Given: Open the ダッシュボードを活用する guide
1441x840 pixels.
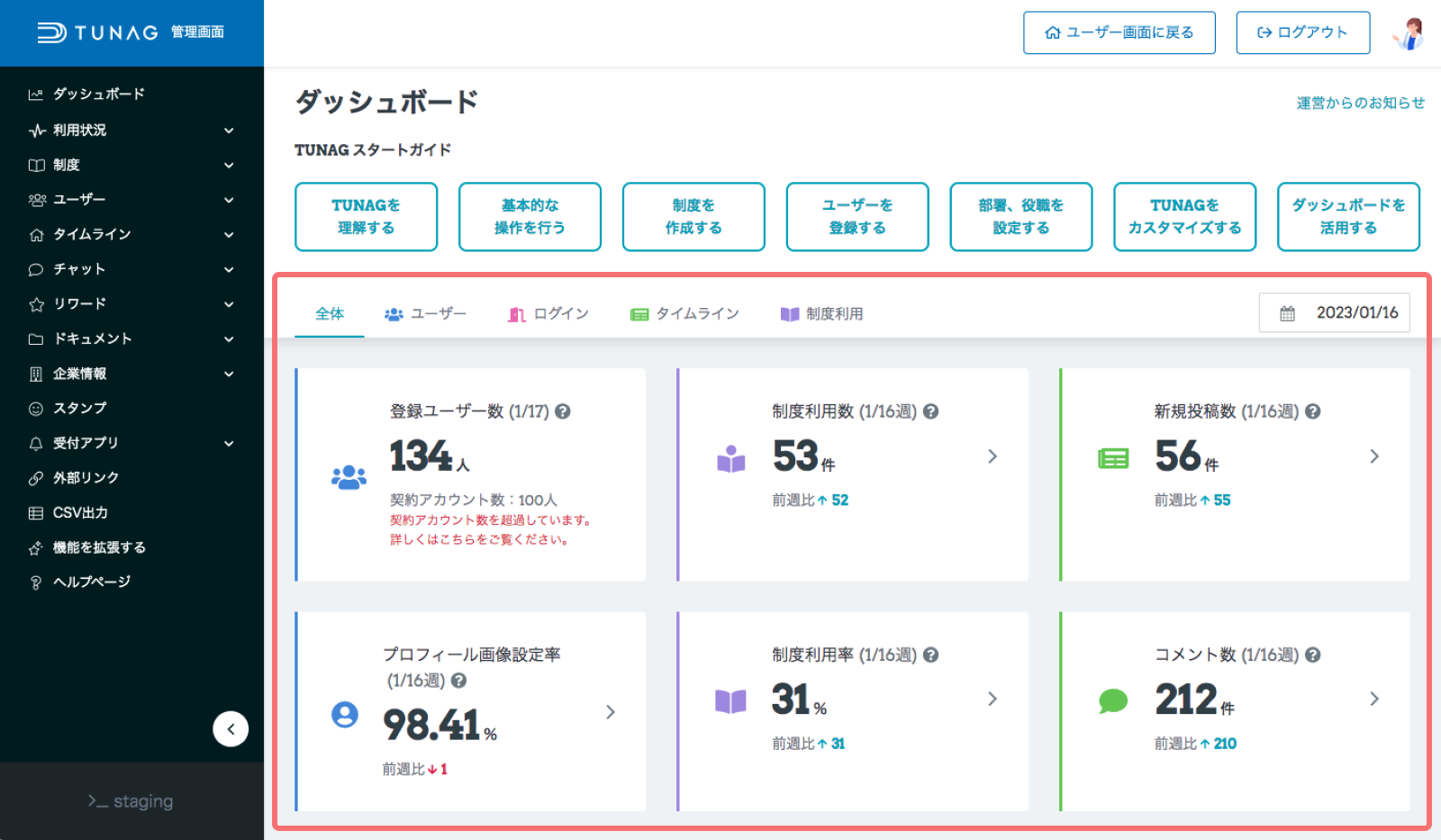Looking at the screenshot, I should pyautogui.click(x=1348, y=217).
